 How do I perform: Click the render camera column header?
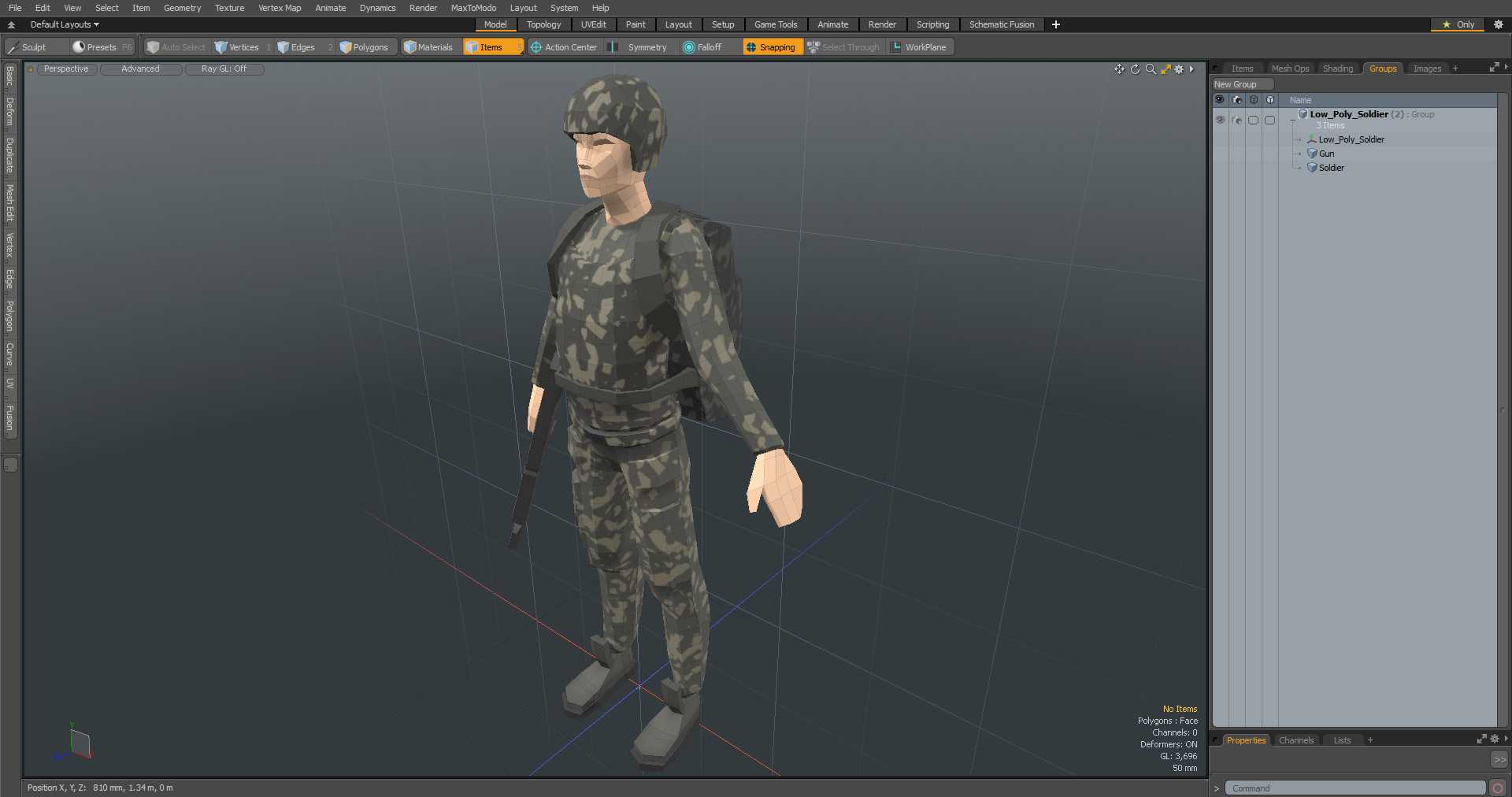click(1236, 100)
